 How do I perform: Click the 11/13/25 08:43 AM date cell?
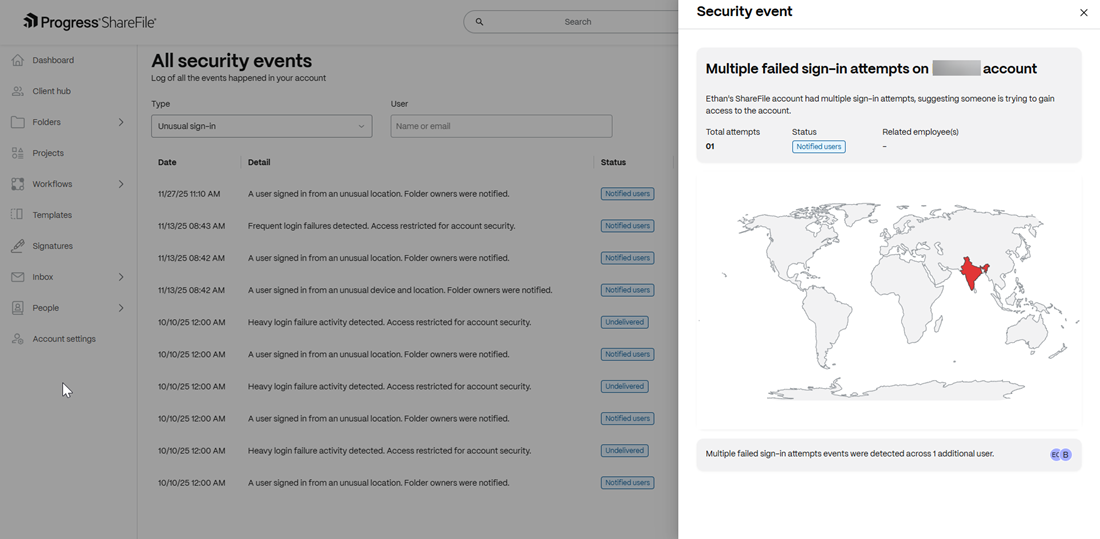192,226
